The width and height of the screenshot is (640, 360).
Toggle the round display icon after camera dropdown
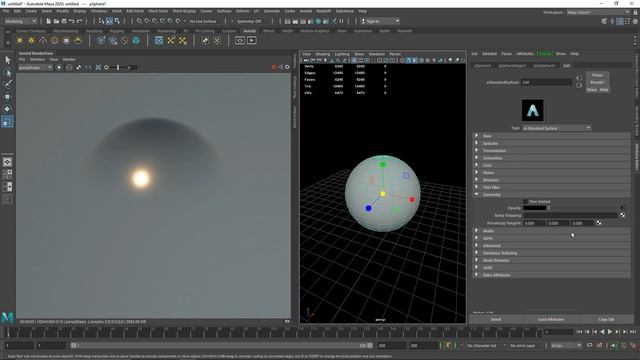(59, 67)
